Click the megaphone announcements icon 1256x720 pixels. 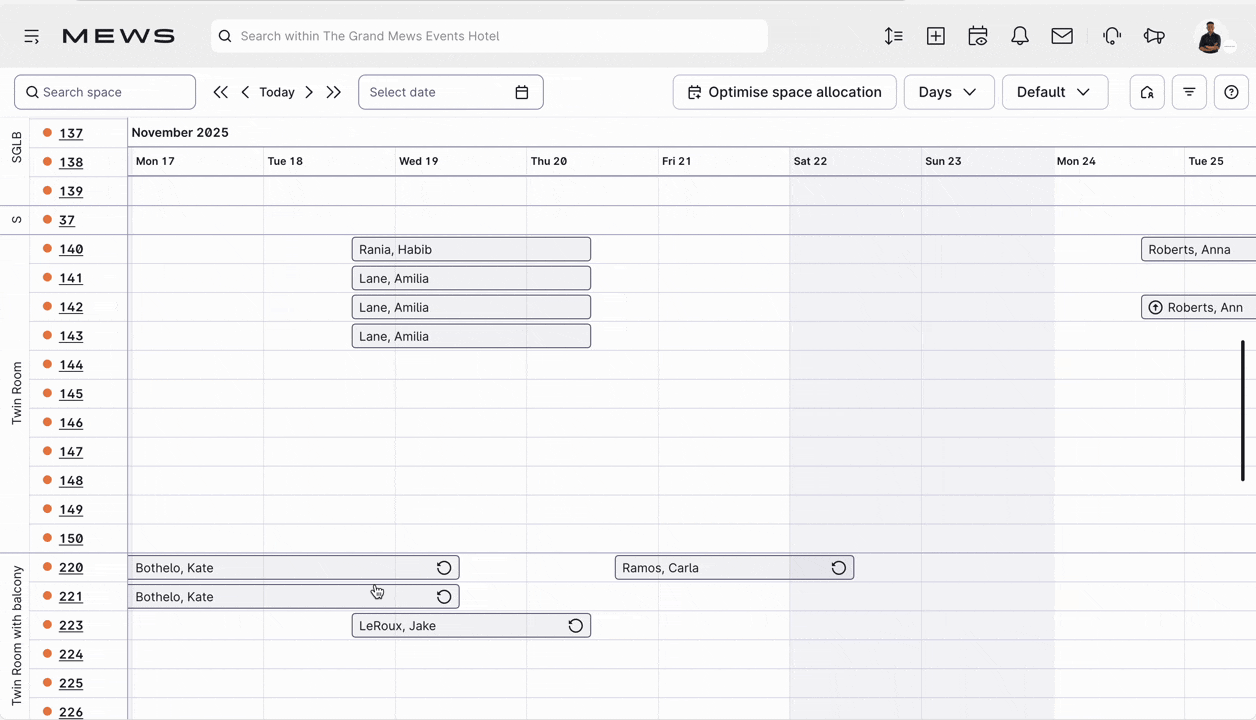[x=1154, y=36]
